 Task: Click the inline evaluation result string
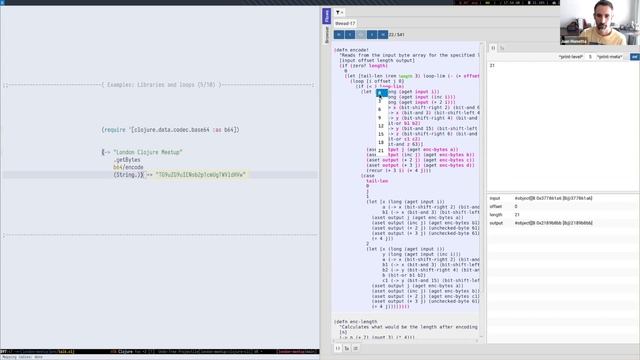[201, 175]
